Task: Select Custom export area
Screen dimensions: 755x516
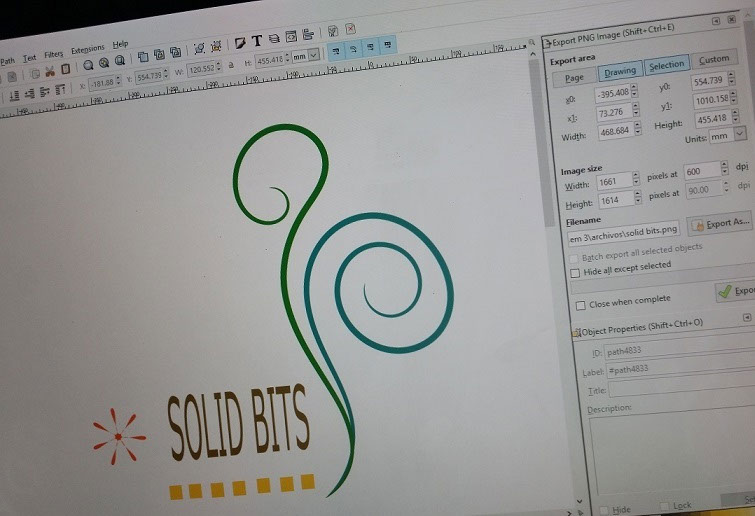Action: 714,59
